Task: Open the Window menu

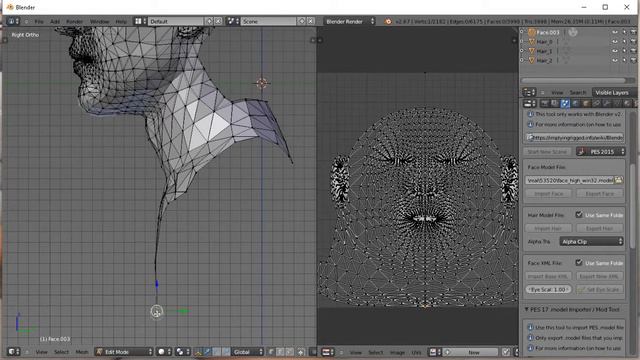Action: [99, 21]
